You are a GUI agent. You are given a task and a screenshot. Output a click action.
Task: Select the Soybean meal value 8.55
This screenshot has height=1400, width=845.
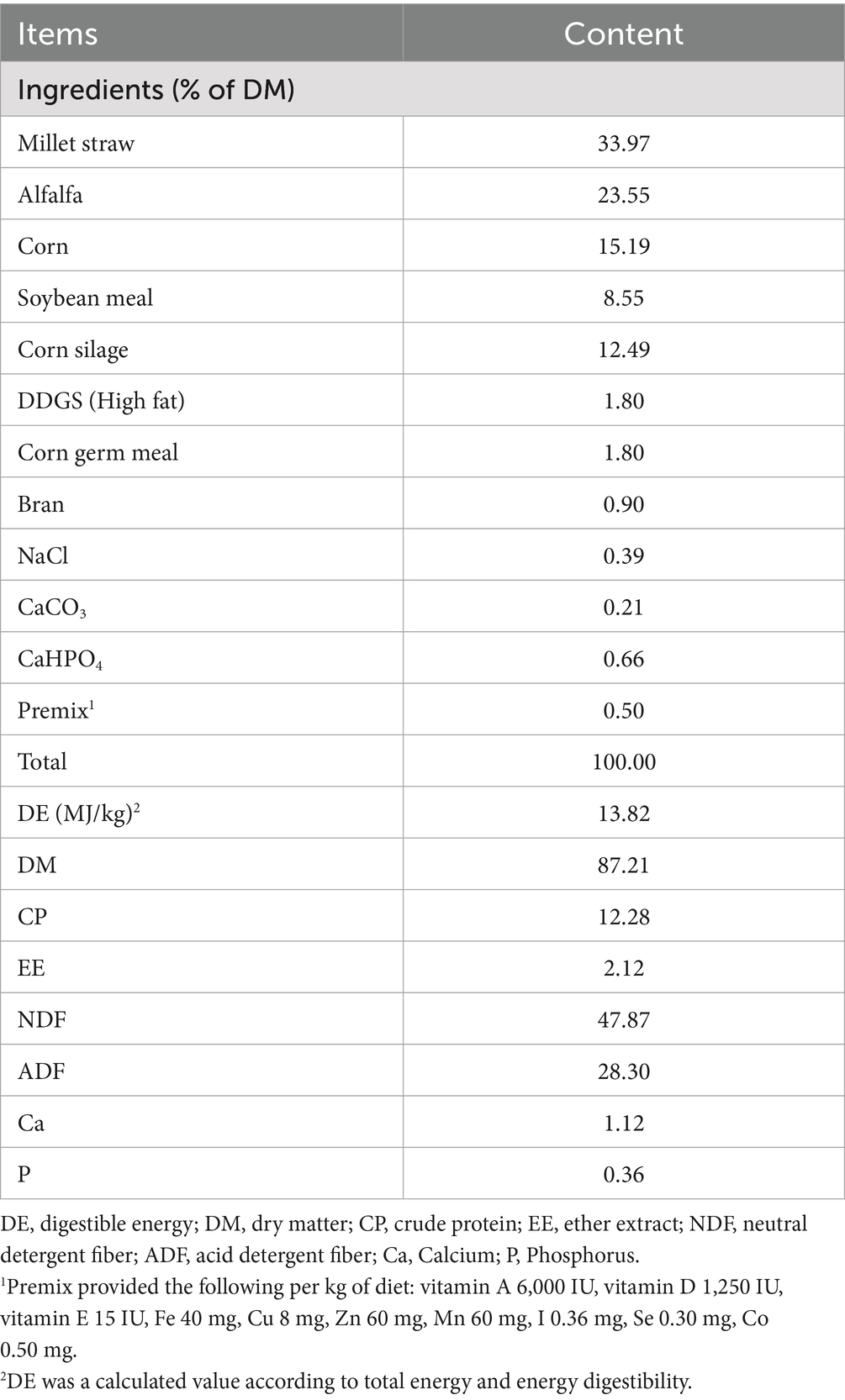[623, 298]
